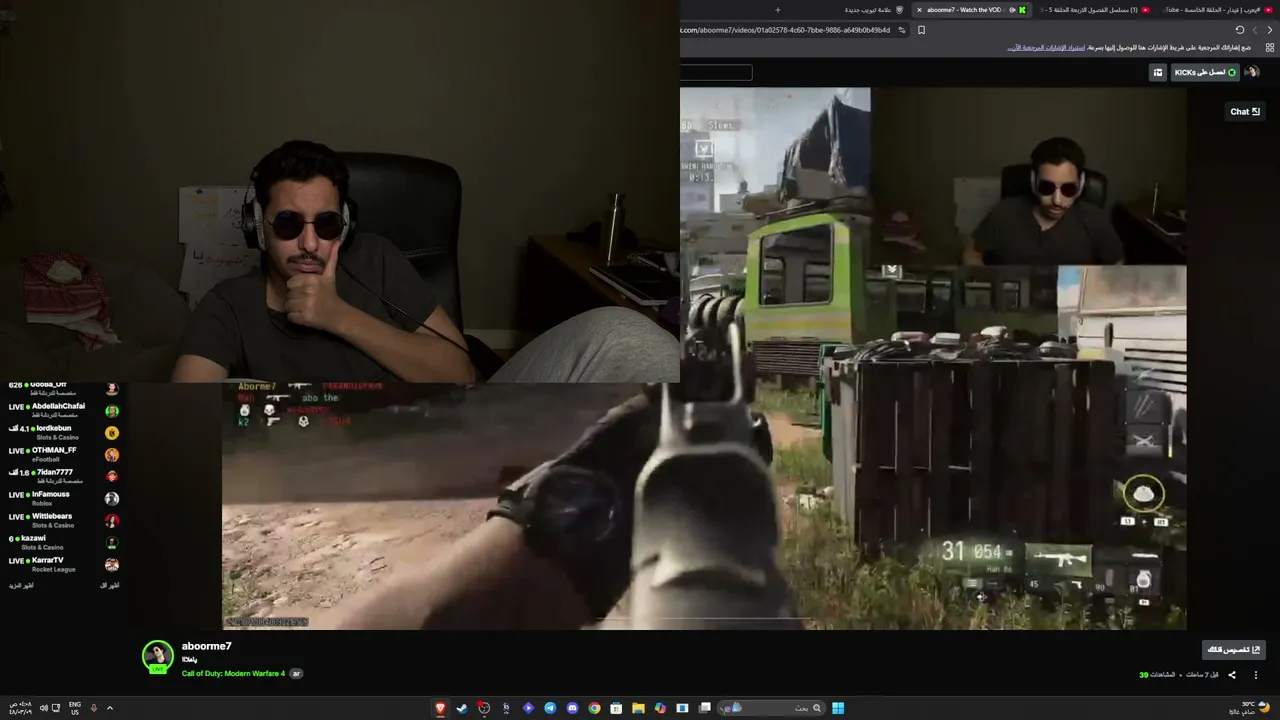Reload the page with the refresh icon
The image size is (1280, 720).
pos(1240,30)
